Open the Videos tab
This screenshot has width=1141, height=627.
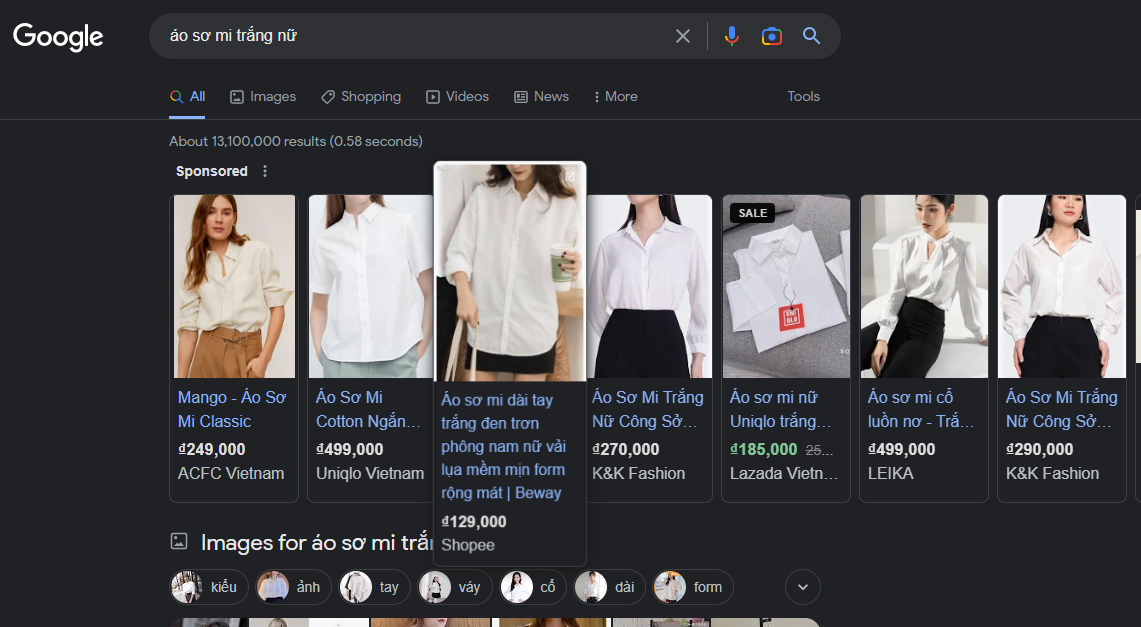click(x=458, y=97)
